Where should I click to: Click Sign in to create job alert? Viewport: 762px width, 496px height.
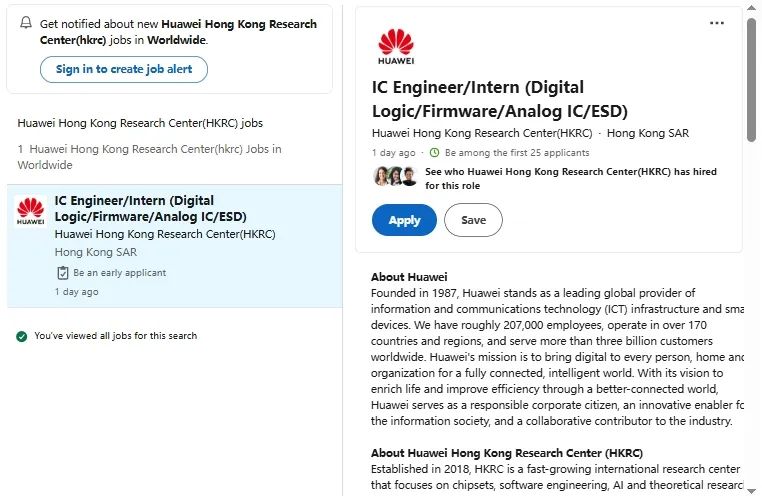(x=124, y=69)
